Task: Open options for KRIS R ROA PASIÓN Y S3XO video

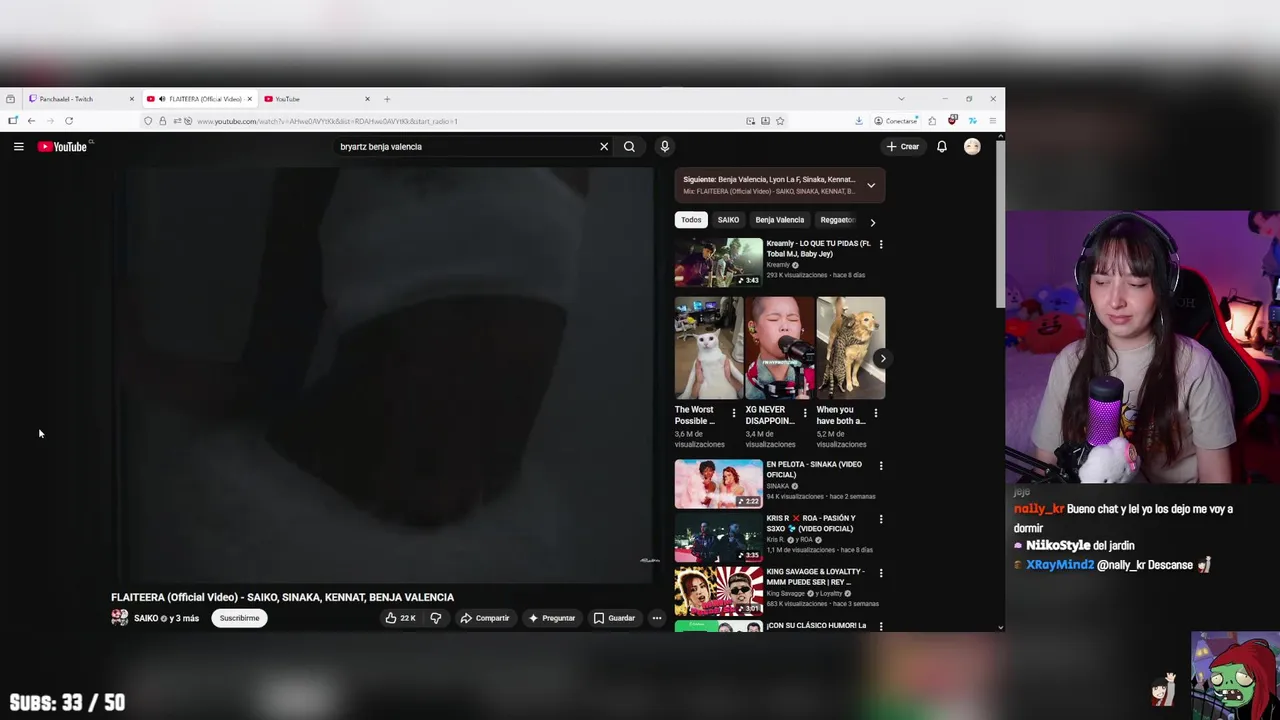Action: (x=881, y=519)
